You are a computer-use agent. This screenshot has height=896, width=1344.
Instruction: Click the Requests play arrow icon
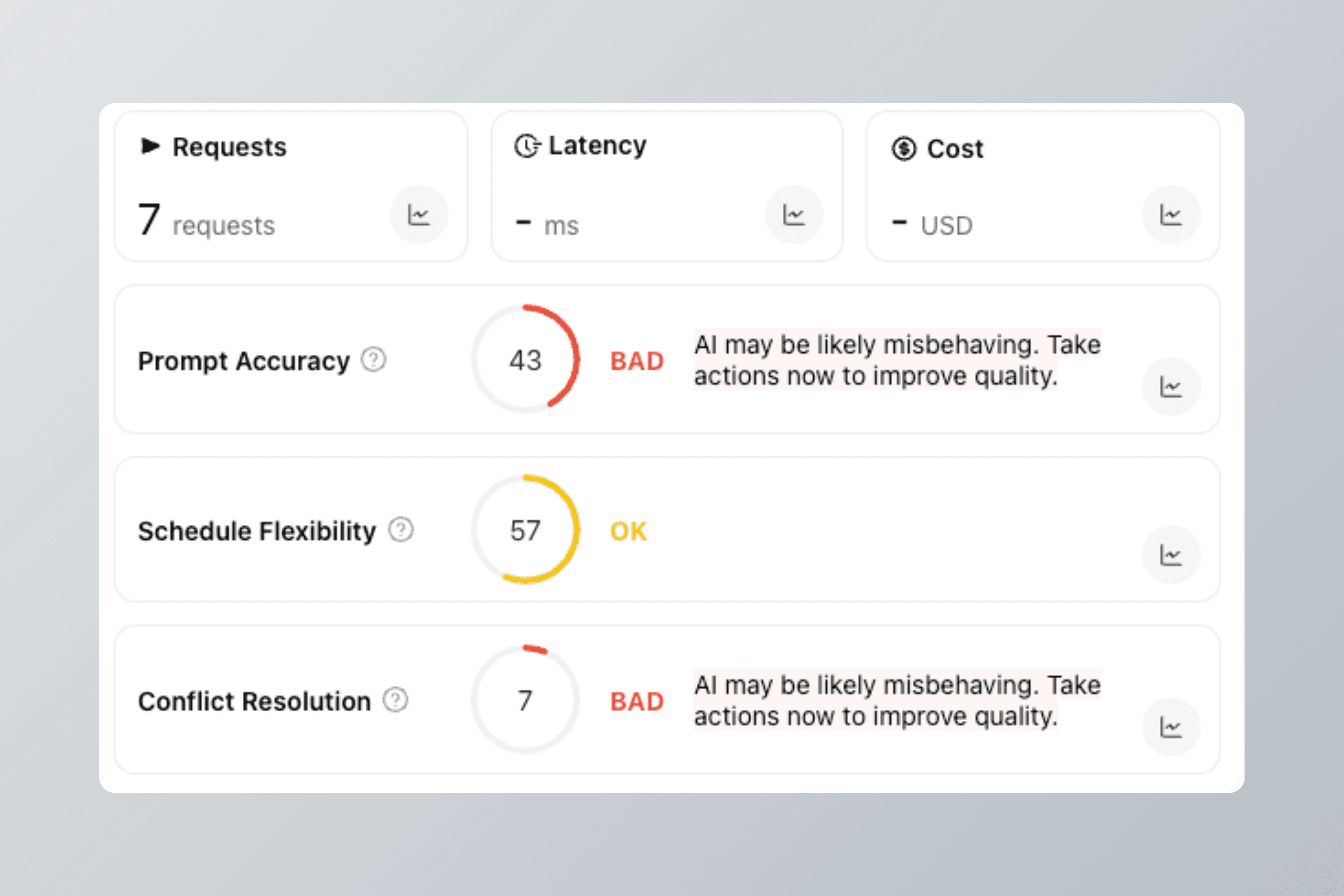pyautogui.click(x=150, y=146)
